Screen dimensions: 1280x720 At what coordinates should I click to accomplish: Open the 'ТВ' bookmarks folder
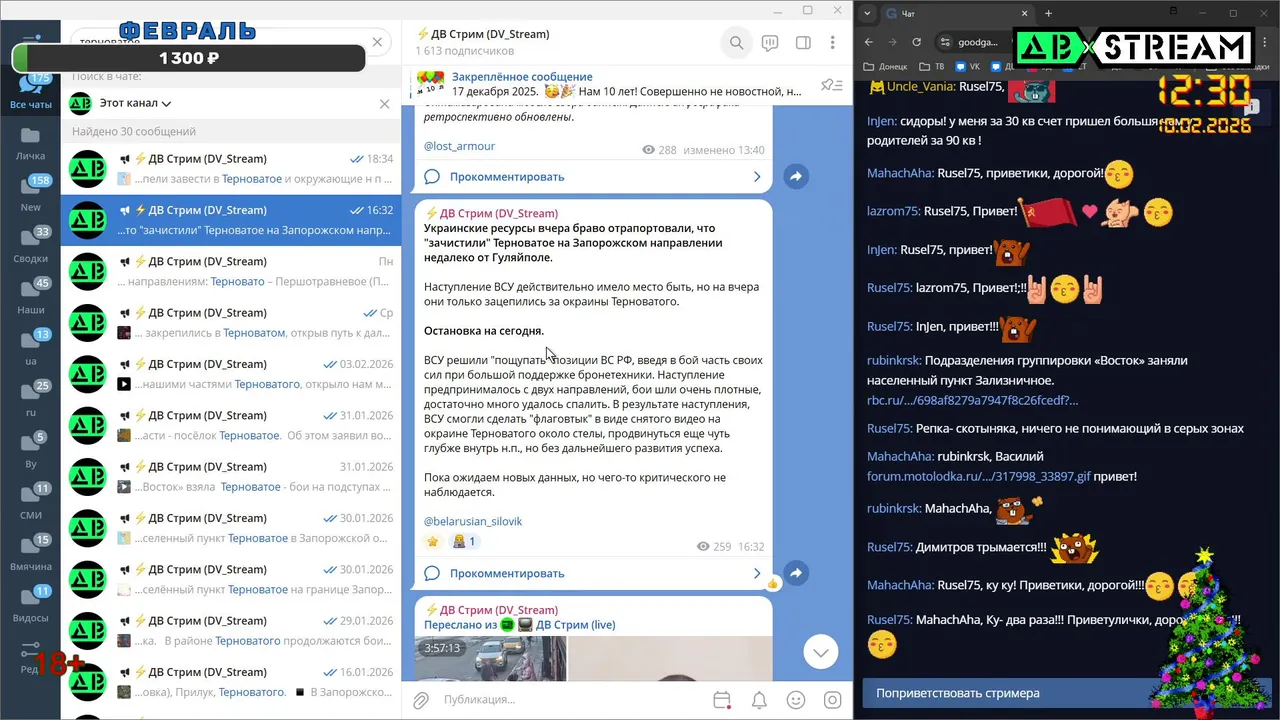[931, 67]
